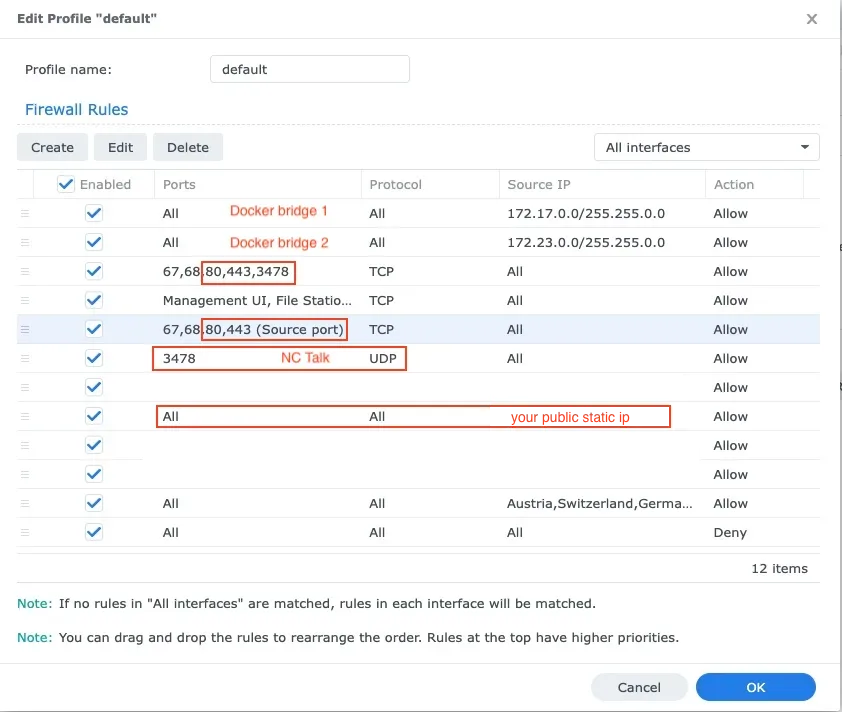Click drag handle of Management UI rule row

(x=25, y=301)
